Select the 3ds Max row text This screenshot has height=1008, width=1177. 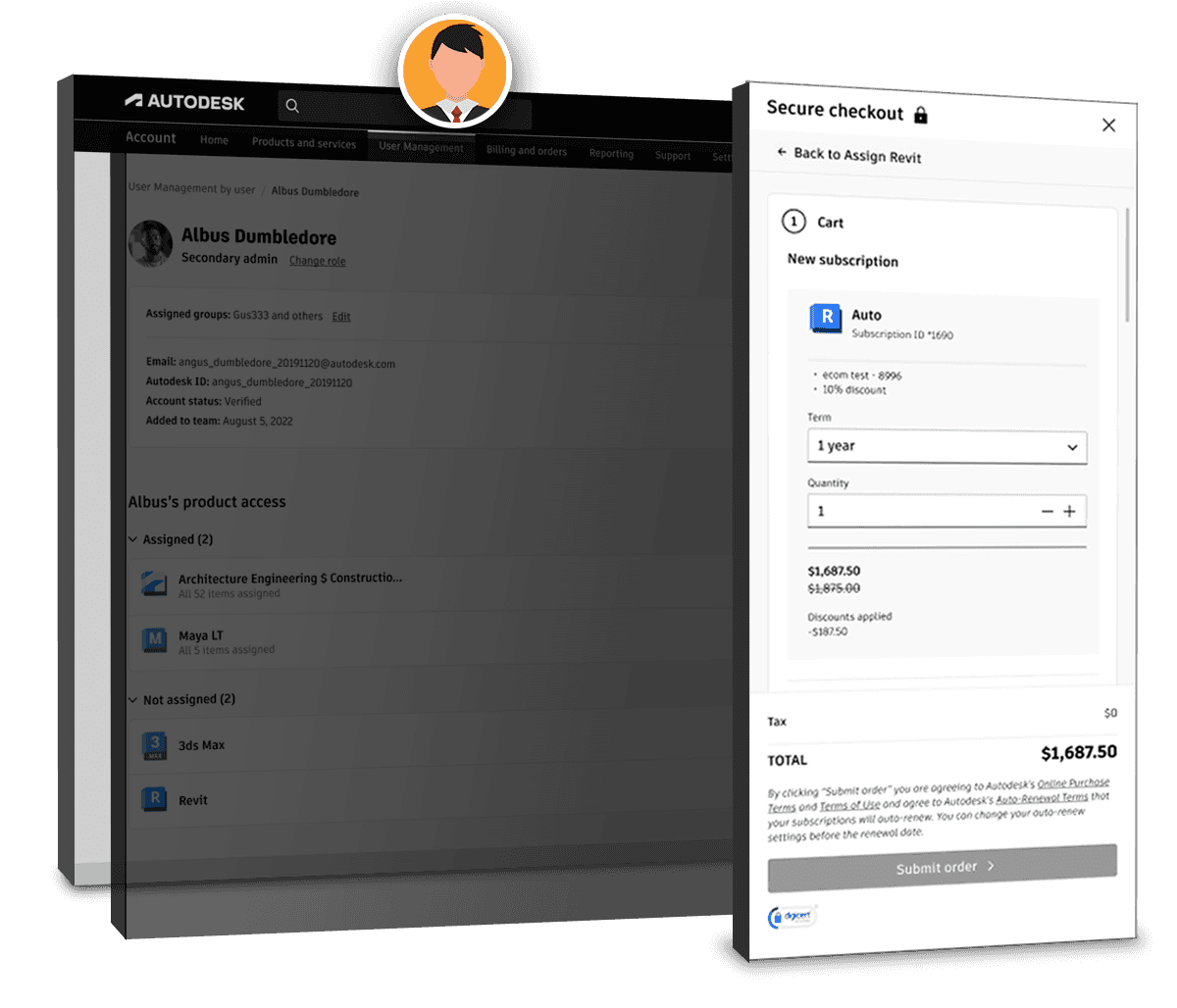(x=201, y=745)
